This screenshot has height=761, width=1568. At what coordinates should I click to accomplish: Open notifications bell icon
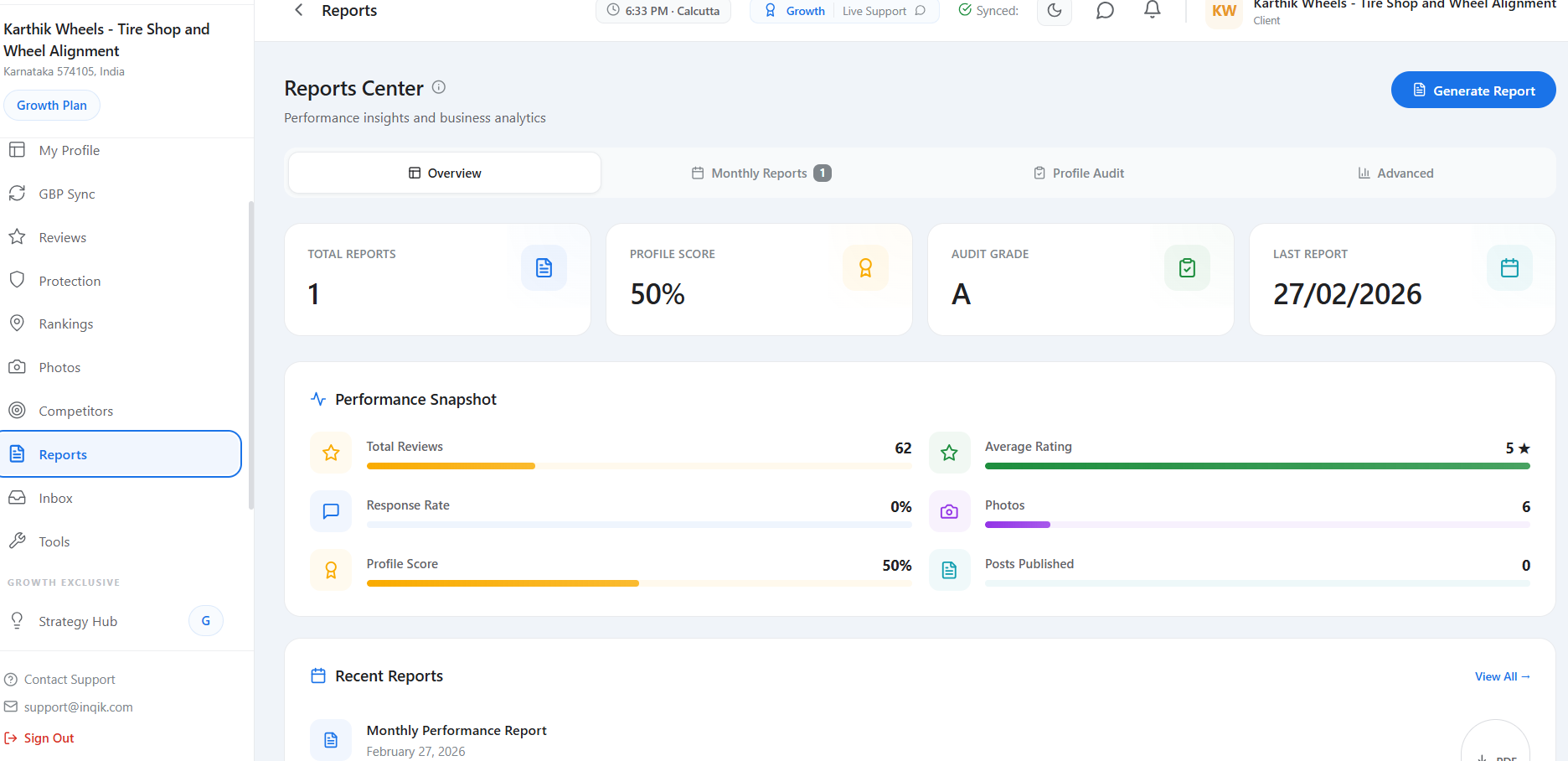[1153, 10]
